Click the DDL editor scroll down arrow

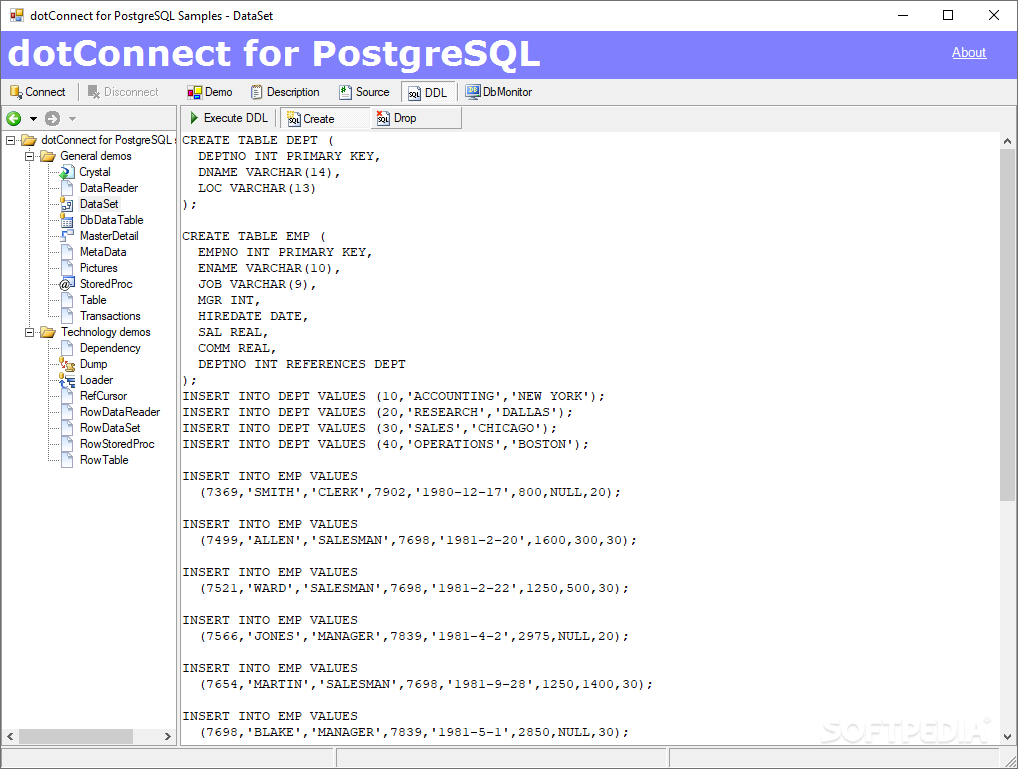(1007, 737)
